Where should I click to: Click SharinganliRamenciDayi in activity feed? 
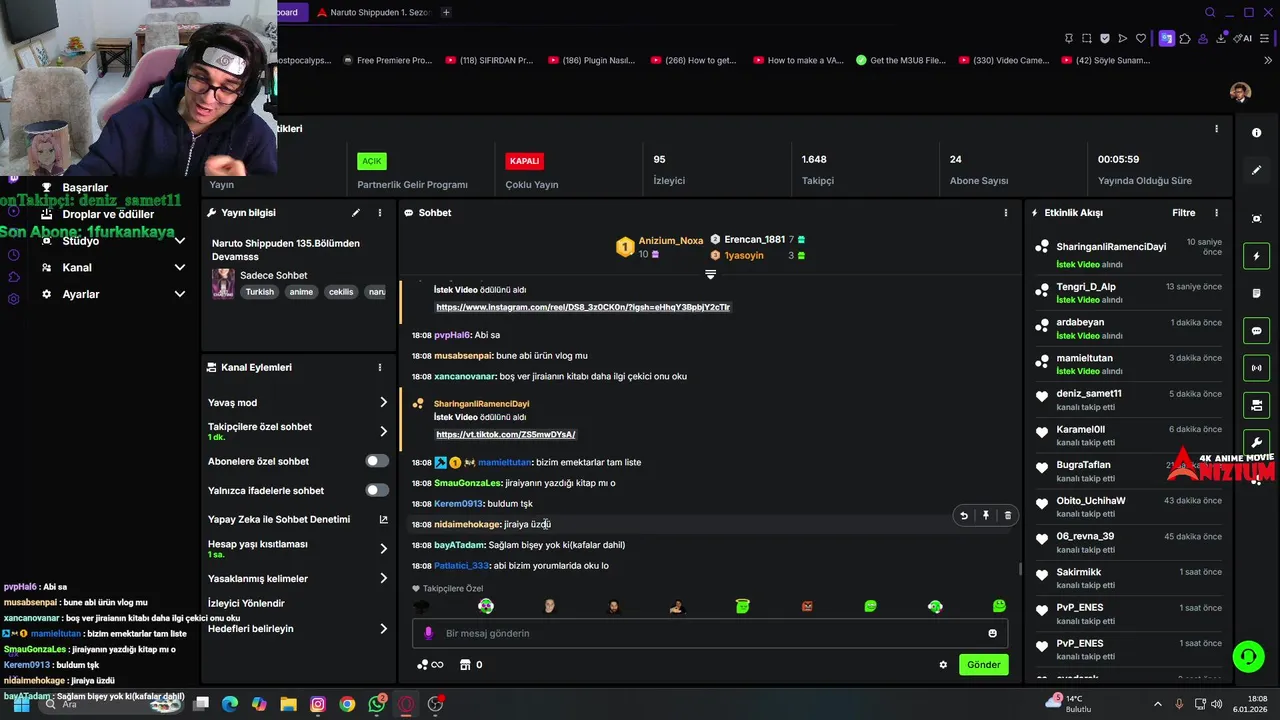coord(1111,247)
